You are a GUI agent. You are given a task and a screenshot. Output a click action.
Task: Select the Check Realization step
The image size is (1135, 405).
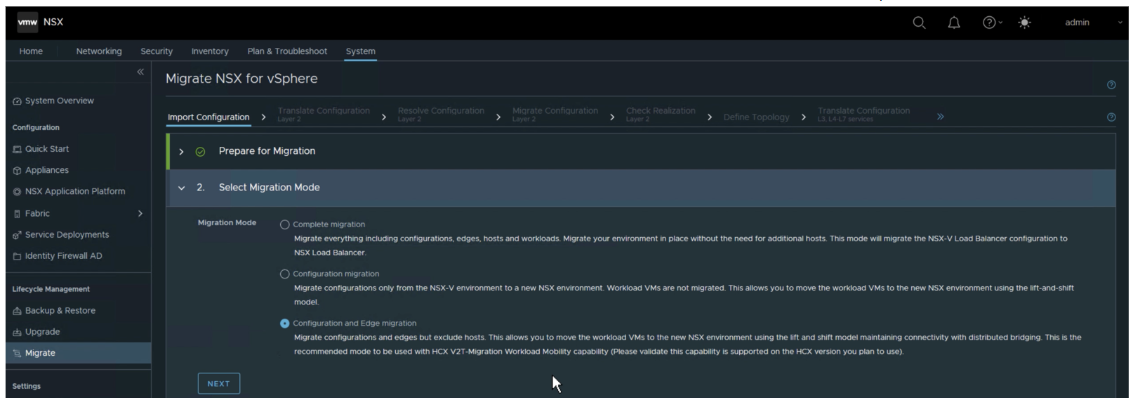tap(661, 114)
